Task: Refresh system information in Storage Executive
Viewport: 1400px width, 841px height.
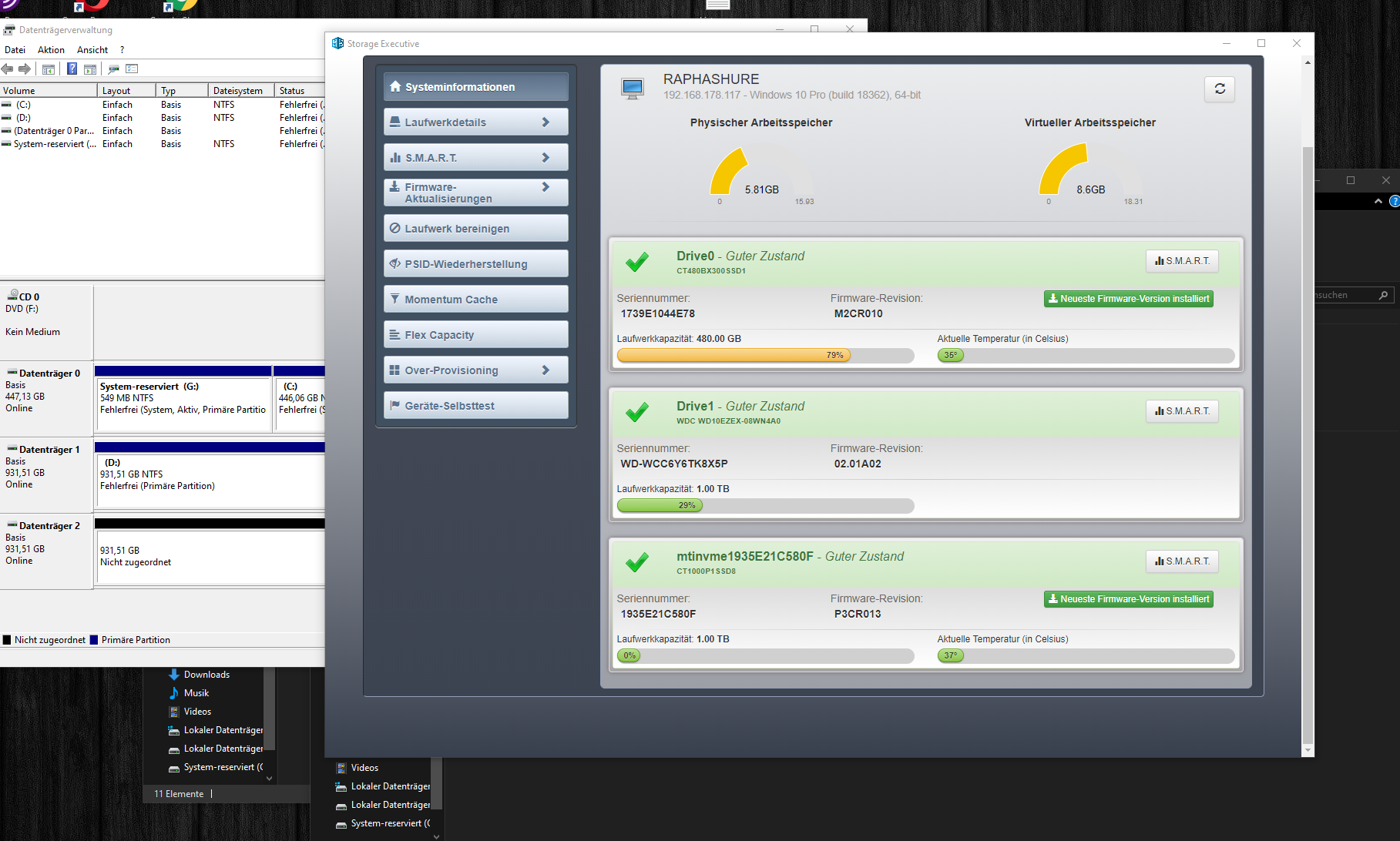Action: 1220,89
